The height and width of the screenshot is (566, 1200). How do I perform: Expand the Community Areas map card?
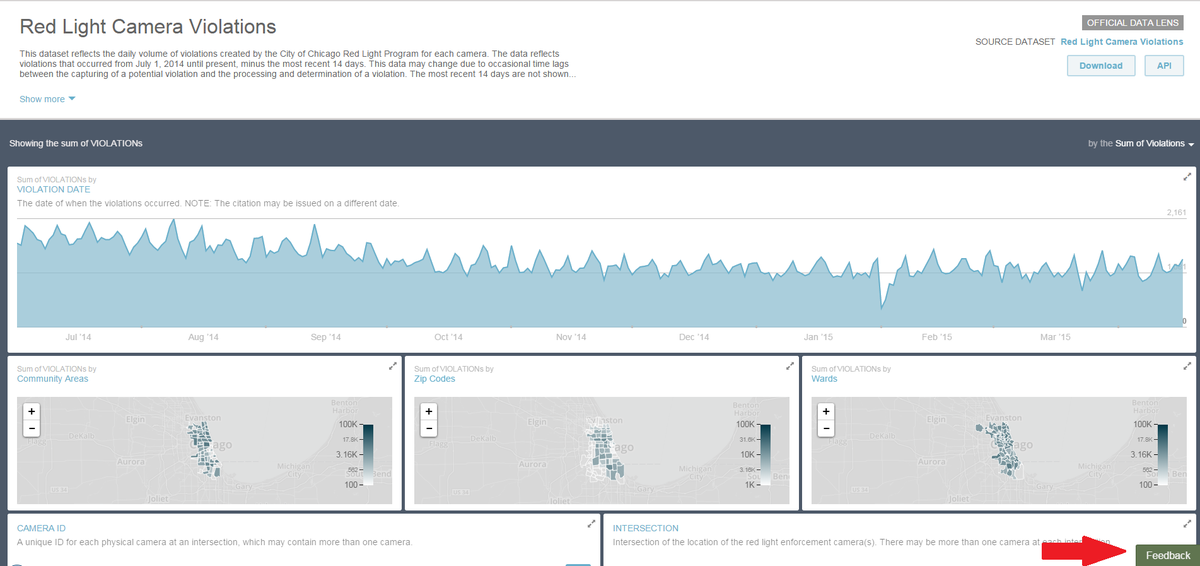click(x=393, y=366)
